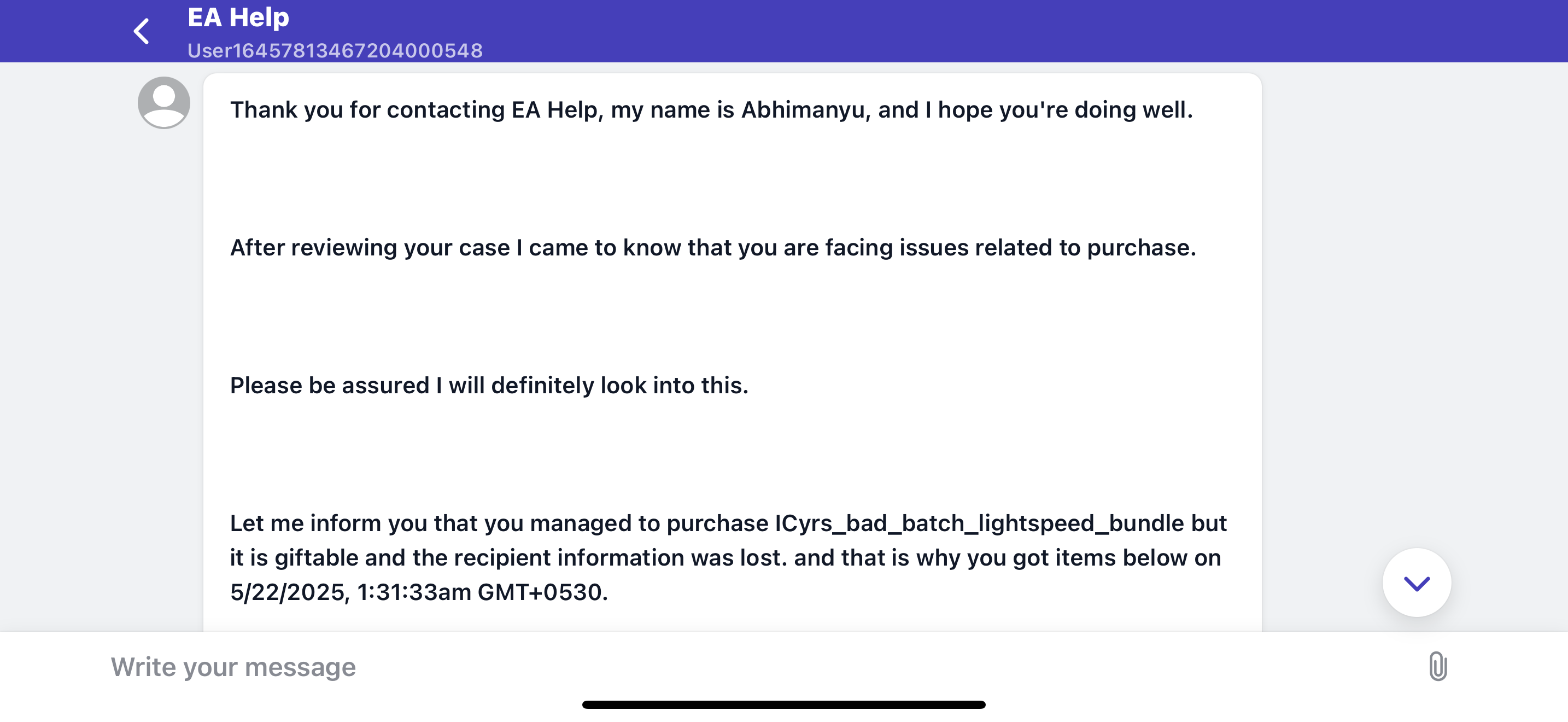Click the paperclip attachment icon
The image size is (1568, 722).
click(x=1438, y=666)
